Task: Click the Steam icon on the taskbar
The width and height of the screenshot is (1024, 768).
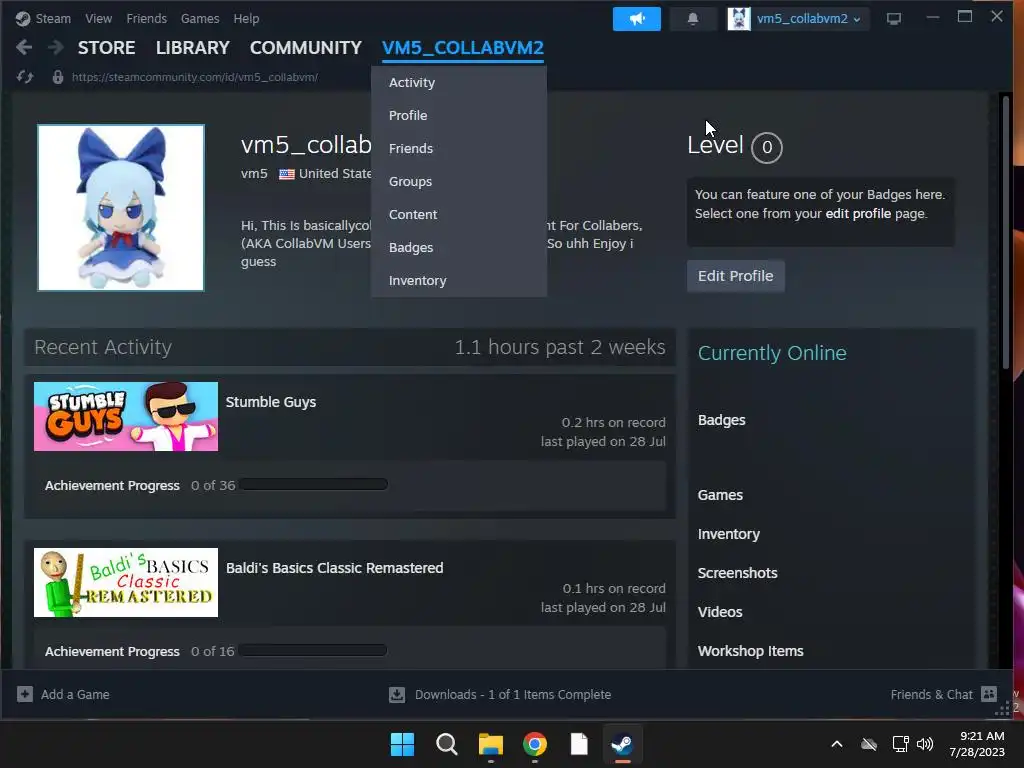Action: click(x=622, y=744)
